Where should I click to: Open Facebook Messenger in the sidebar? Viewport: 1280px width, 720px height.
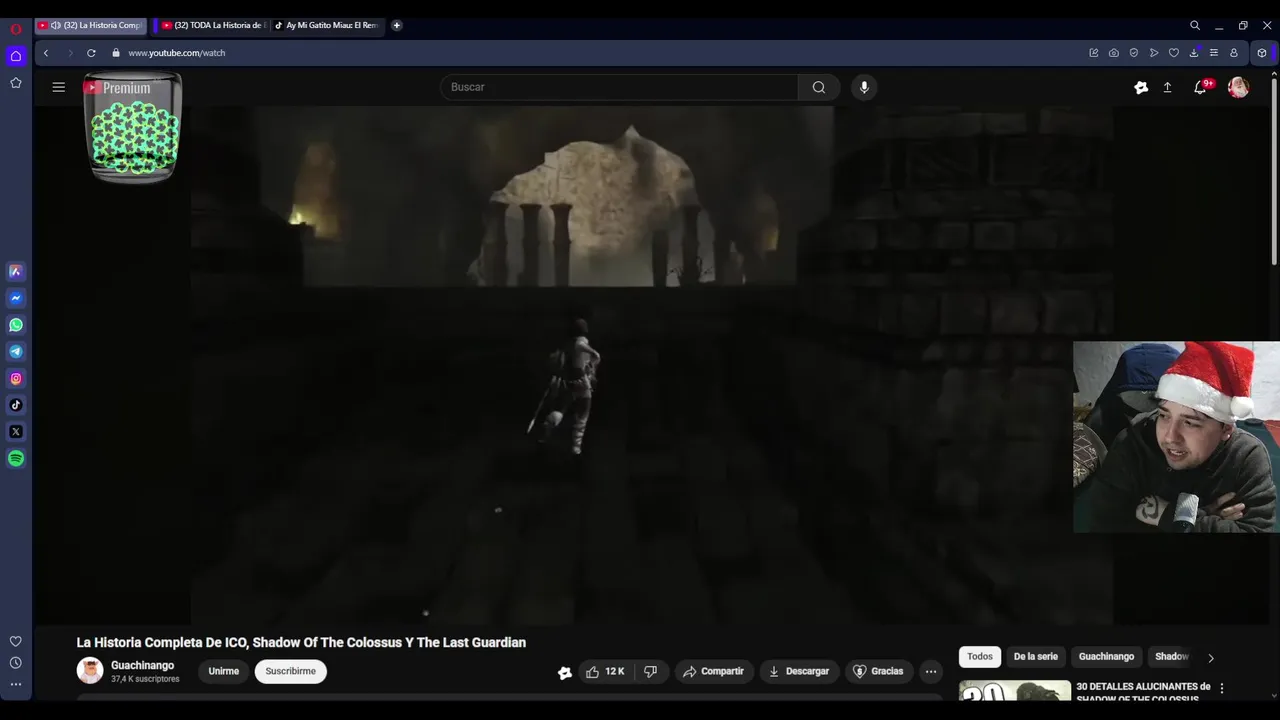tap(16, 298)
